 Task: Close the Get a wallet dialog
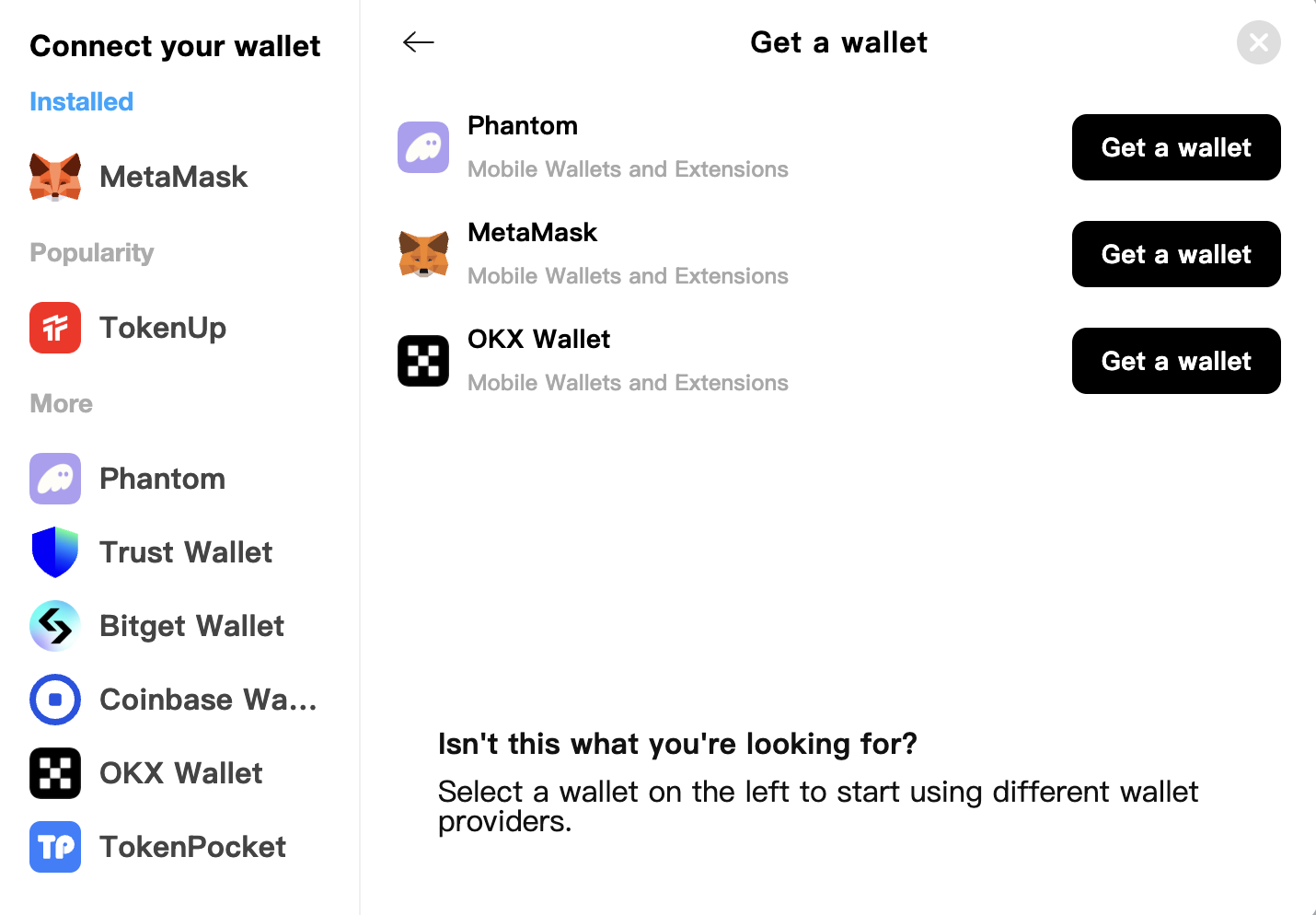click(x=1259, y=42)
